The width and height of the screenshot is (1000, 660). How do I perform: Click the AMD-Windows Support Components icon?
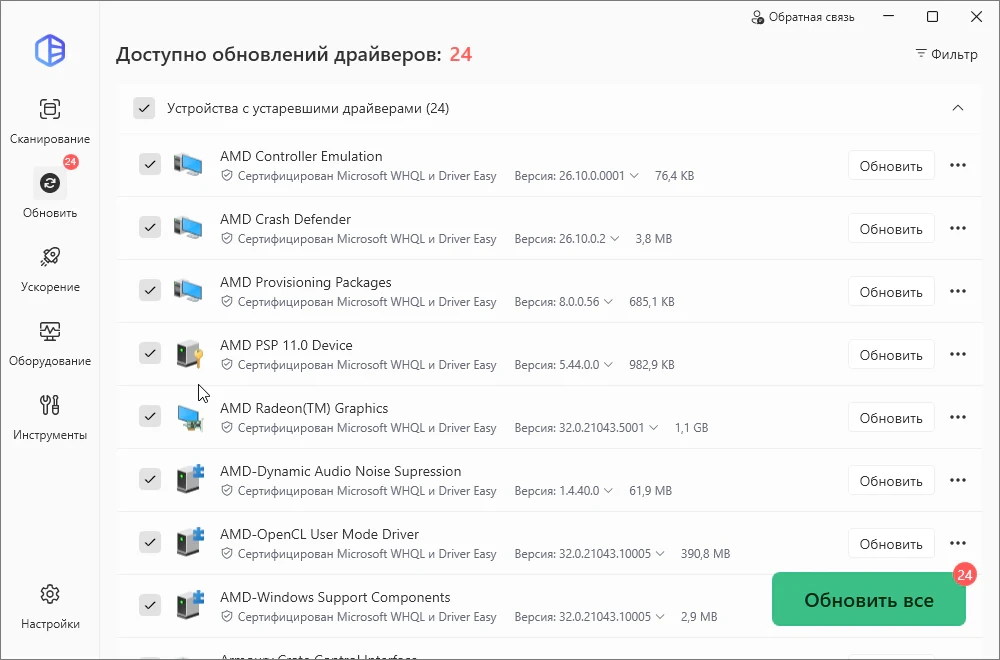tap(190, 606)
